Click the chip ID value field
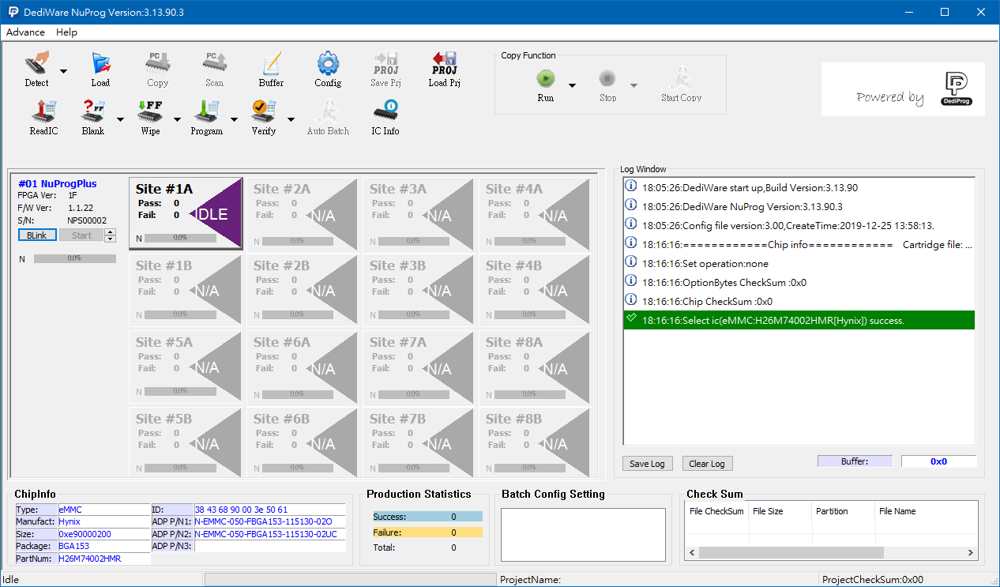The image size is (1000, 587). (x=270, y=510)
